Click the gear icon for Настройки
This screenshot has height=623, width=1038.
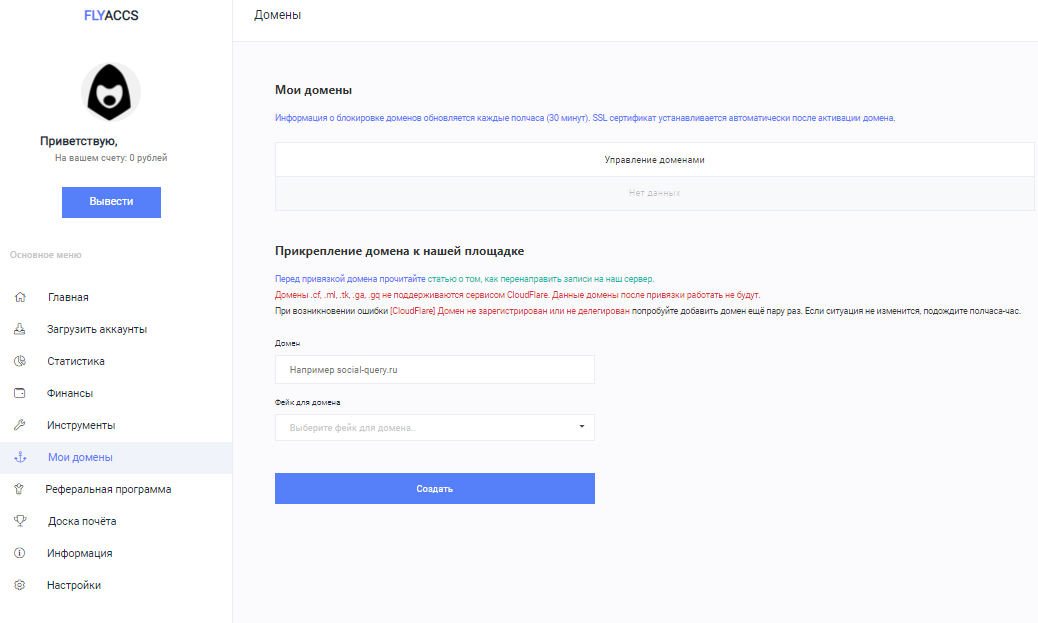click(20, 585)
